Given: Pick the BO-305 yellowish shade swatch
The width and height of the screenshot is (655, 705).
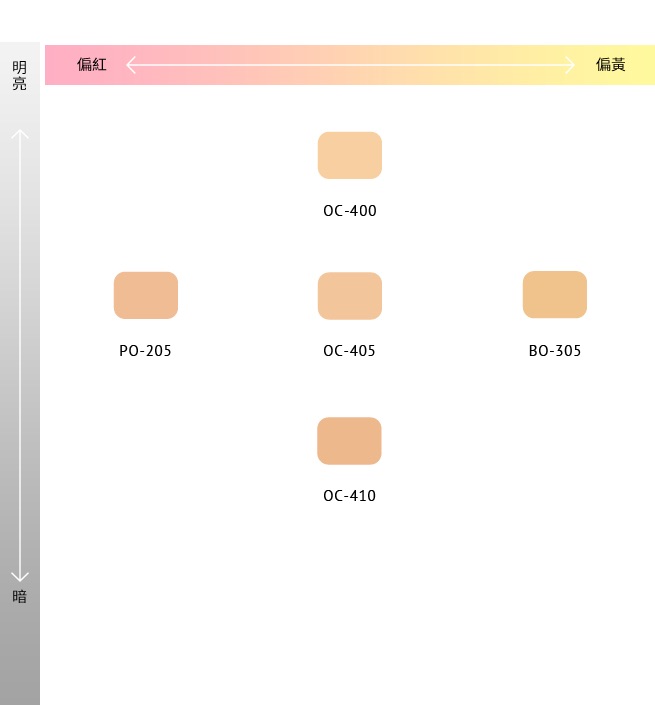Looking at the screenshot, I should pyautogui.click(x=555, y=294).
